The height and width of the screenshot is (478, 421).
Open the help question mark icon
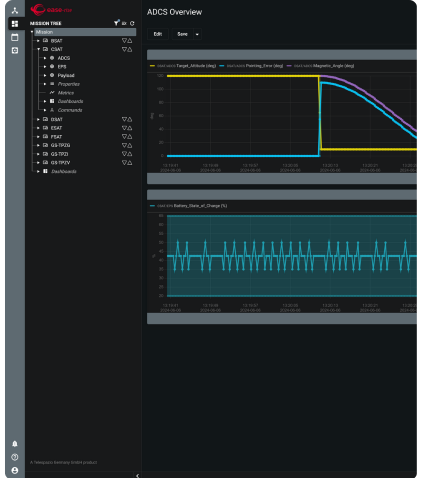(15, 457)
